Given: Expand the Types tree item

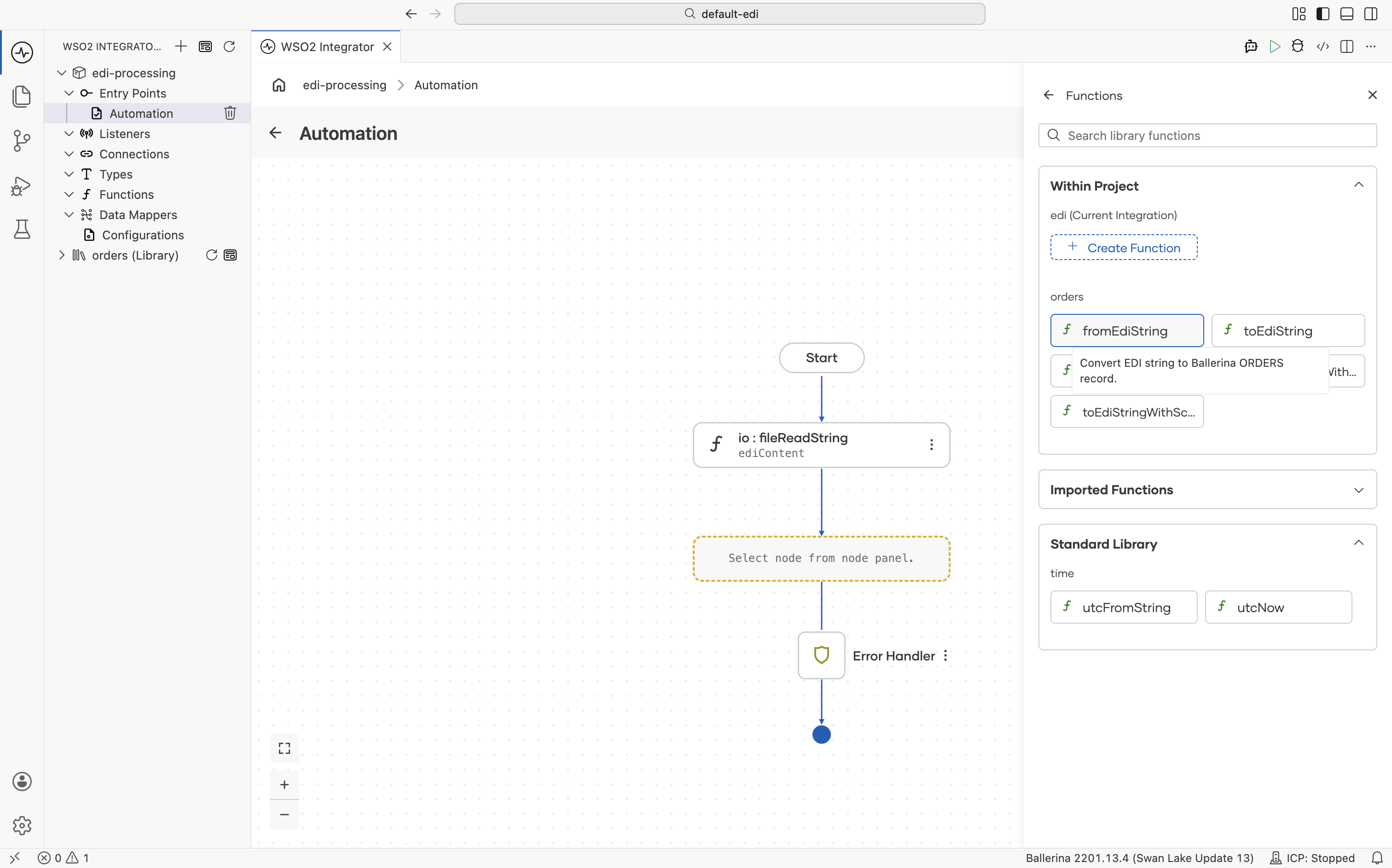Looking at the screenshot, I should pyautogui.click(x=69, y=174).
